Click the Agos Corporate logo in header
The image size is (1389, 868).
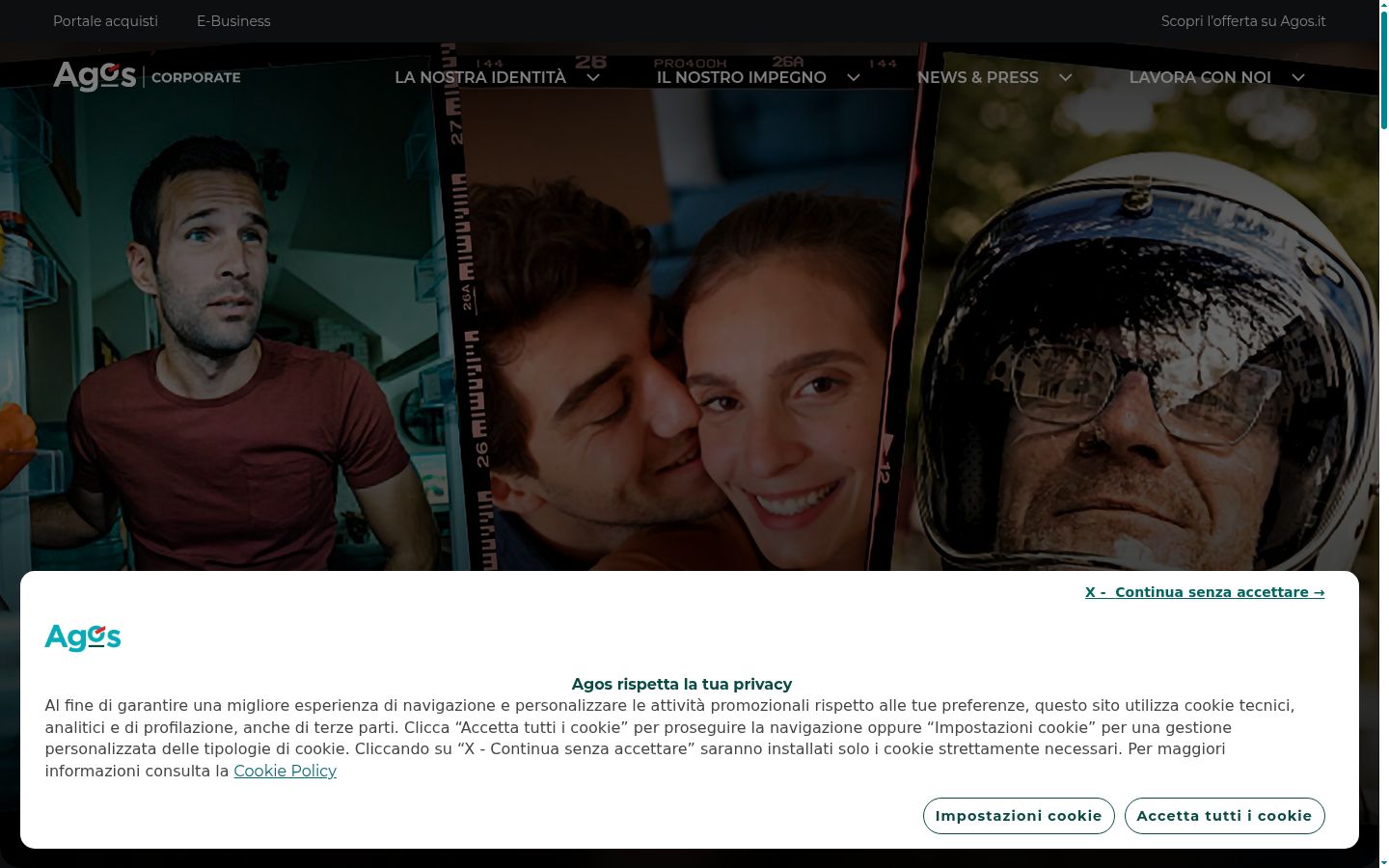pos(147,76)
